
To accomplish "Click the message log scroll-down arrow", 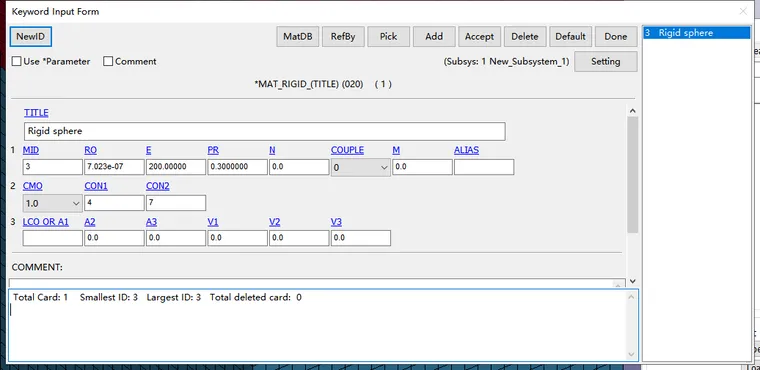I will pyautogui.click(x=631, y=354).
